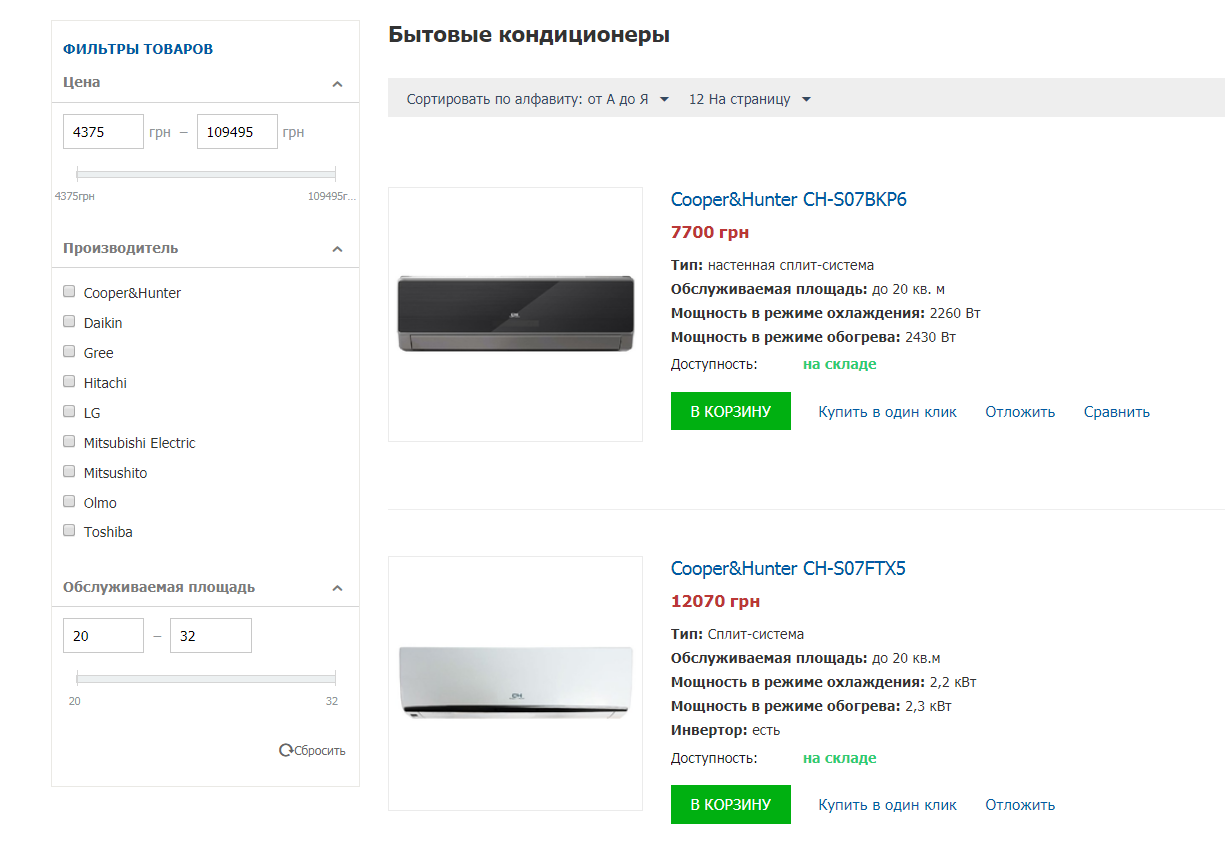Click the Cooper&Hunter manufacturer label
The image size is (1225, 850).
[x=132, y=293]
